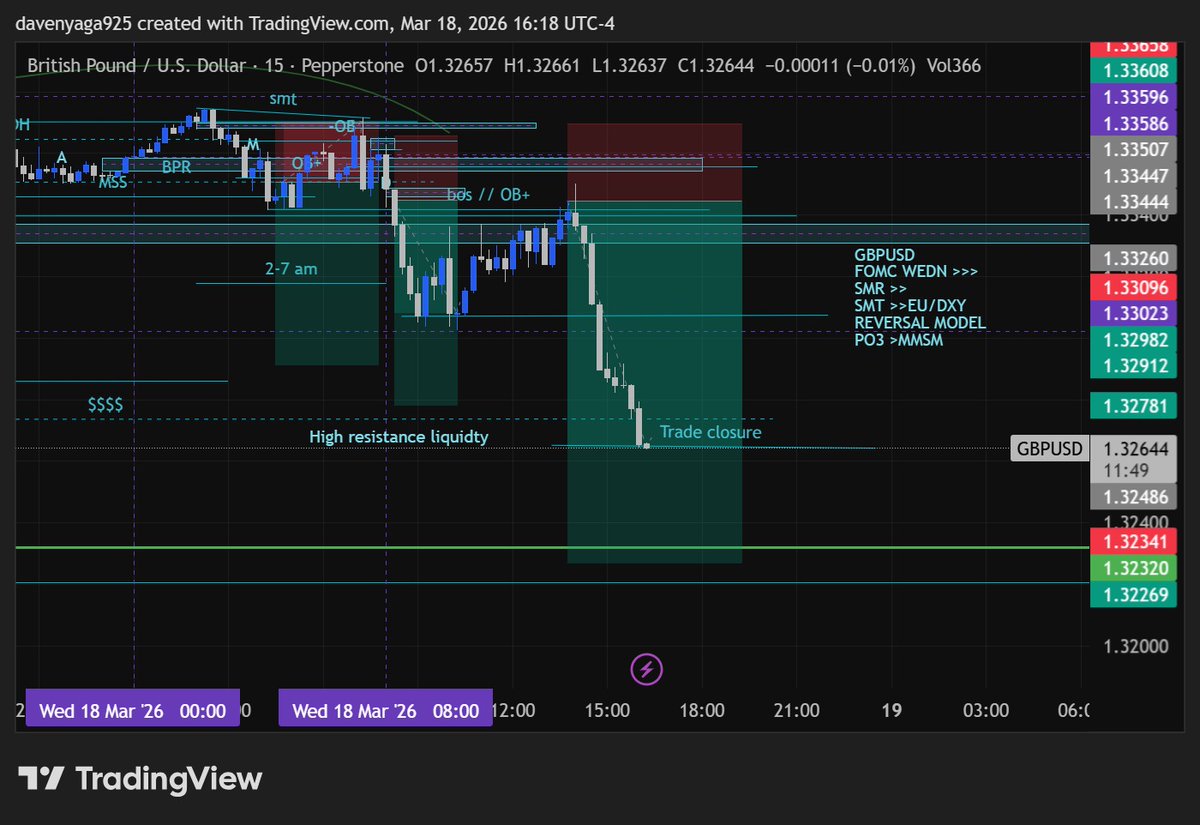Select the REVERSAL MODEL note line

[920, 323]
